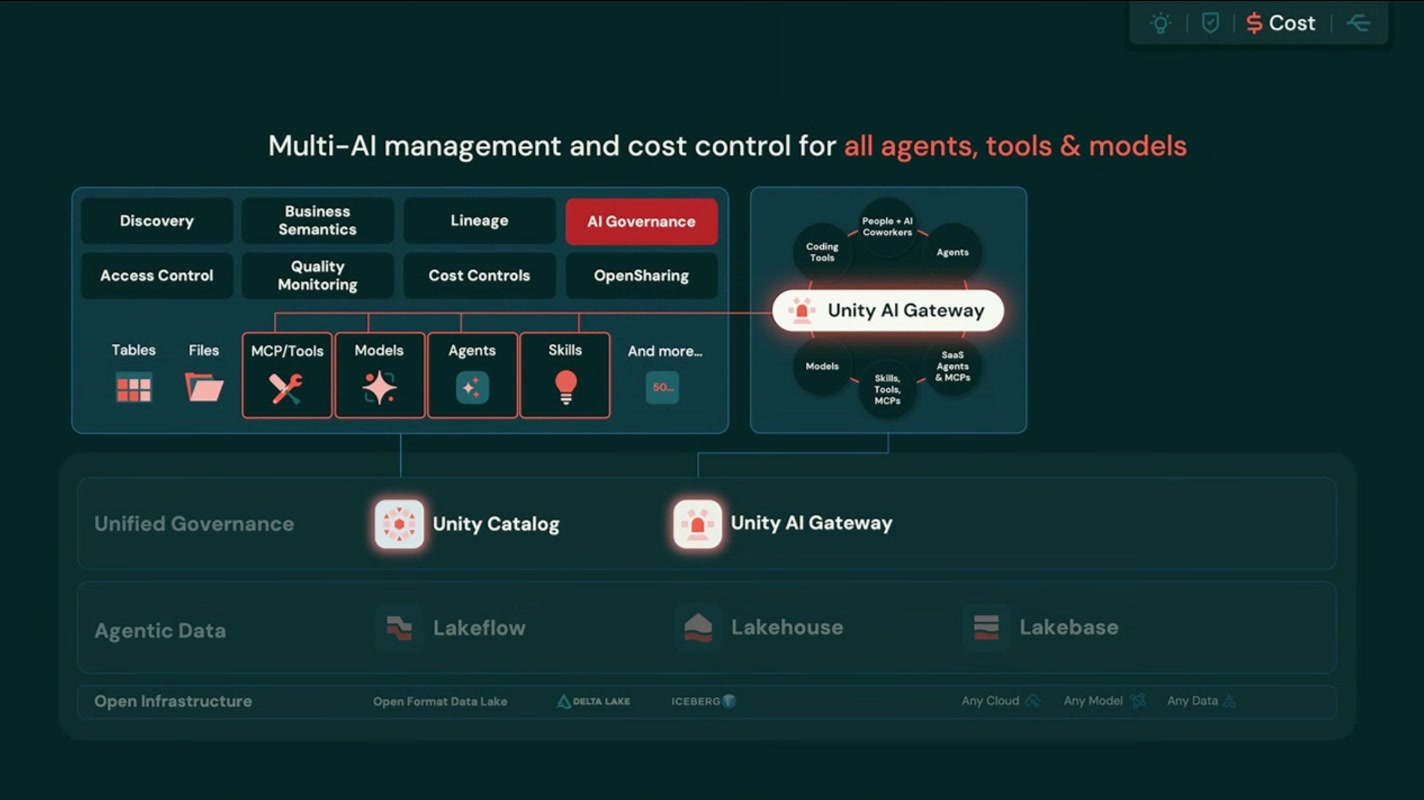
Task: Click the Any Data icon
Action: tap(1230, 701)
